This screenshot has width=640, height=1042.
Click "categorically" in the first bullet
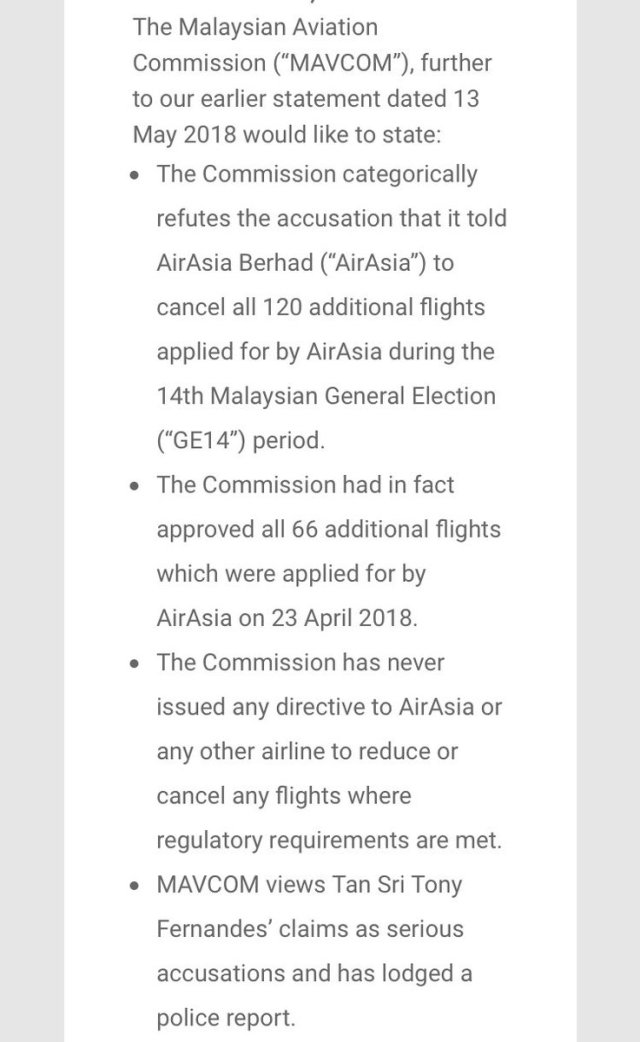click(x=410, y=174)
